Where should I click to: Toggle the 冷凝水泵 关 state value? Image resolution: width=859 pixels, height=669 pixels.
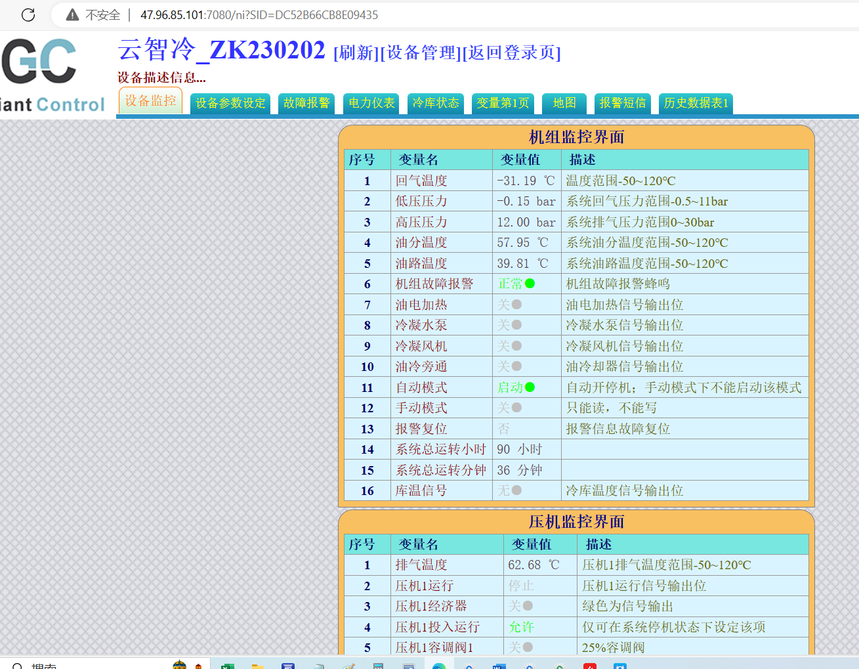(509, 325)
